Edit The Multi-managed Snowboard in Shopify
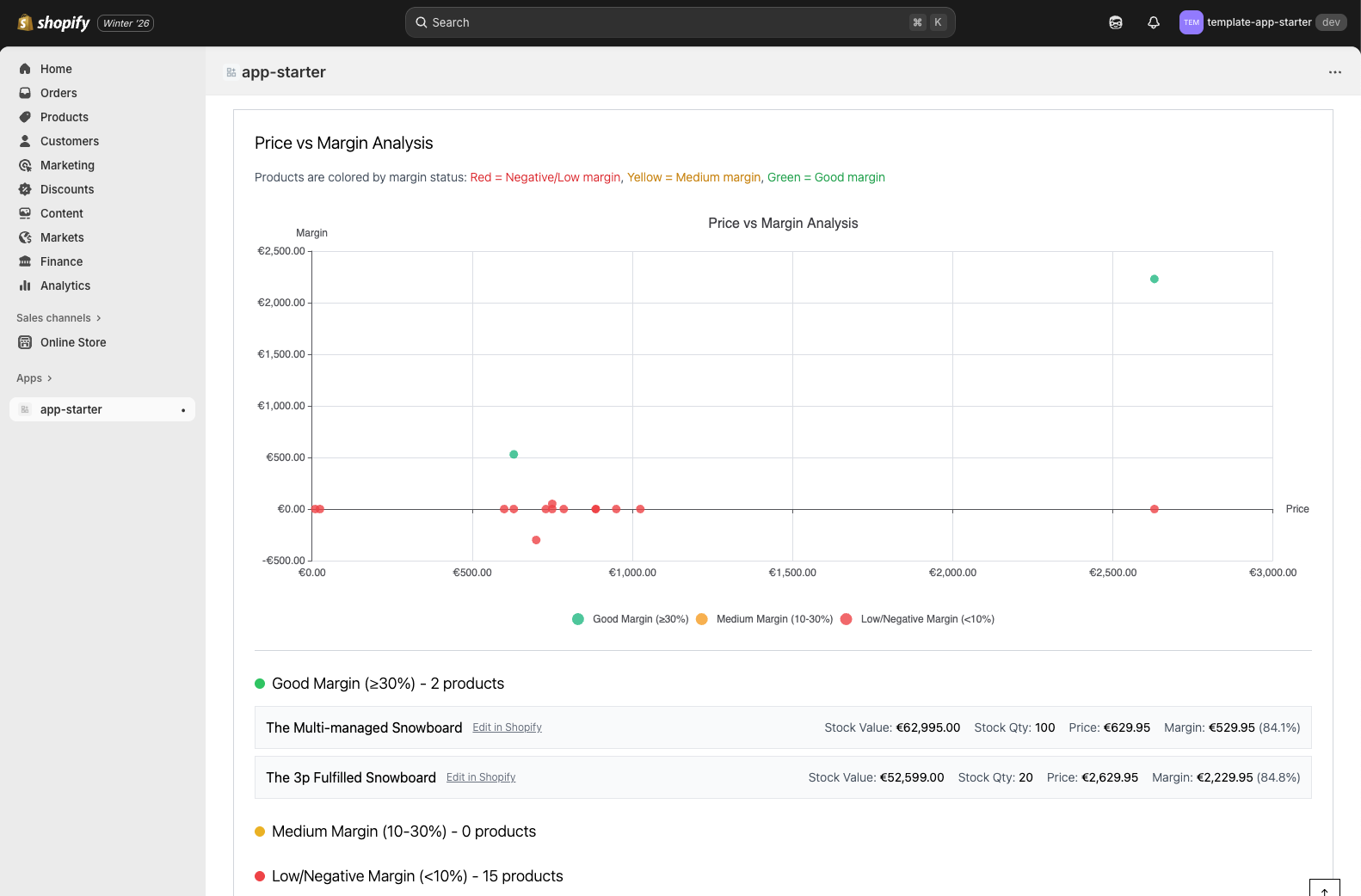Image resolution: width=1361 pixels, height=896 pixels. pyautogui.click(x=507, y=727)
